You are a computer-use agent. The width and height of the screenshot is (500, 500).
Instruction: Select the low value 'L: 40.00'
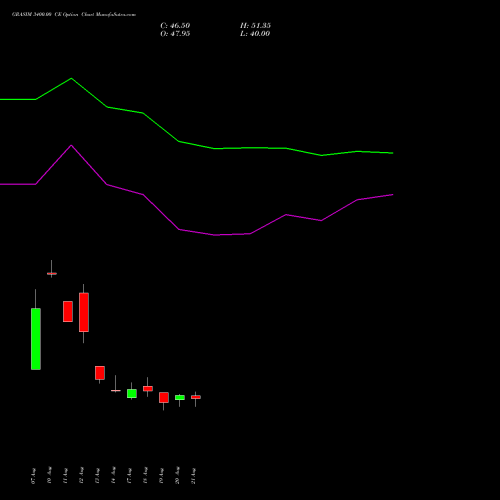click(x=255, y=34)
